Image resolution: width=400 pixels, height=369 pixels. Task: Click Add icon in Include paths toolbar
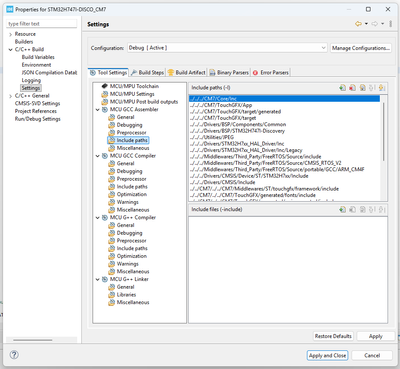(x=342, y=88)
